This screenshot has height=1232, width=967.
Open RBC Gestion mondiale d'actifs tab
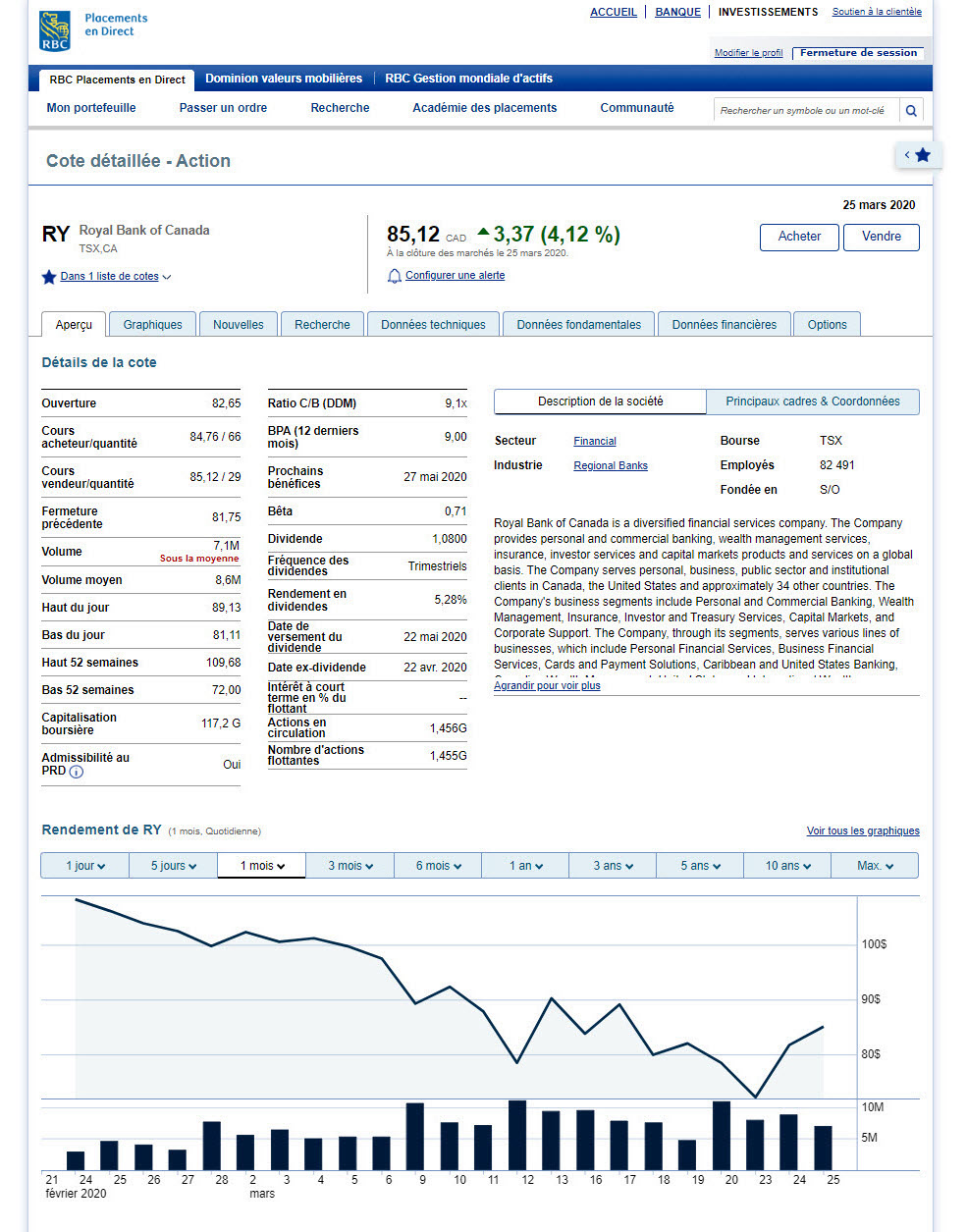[468, 79]
